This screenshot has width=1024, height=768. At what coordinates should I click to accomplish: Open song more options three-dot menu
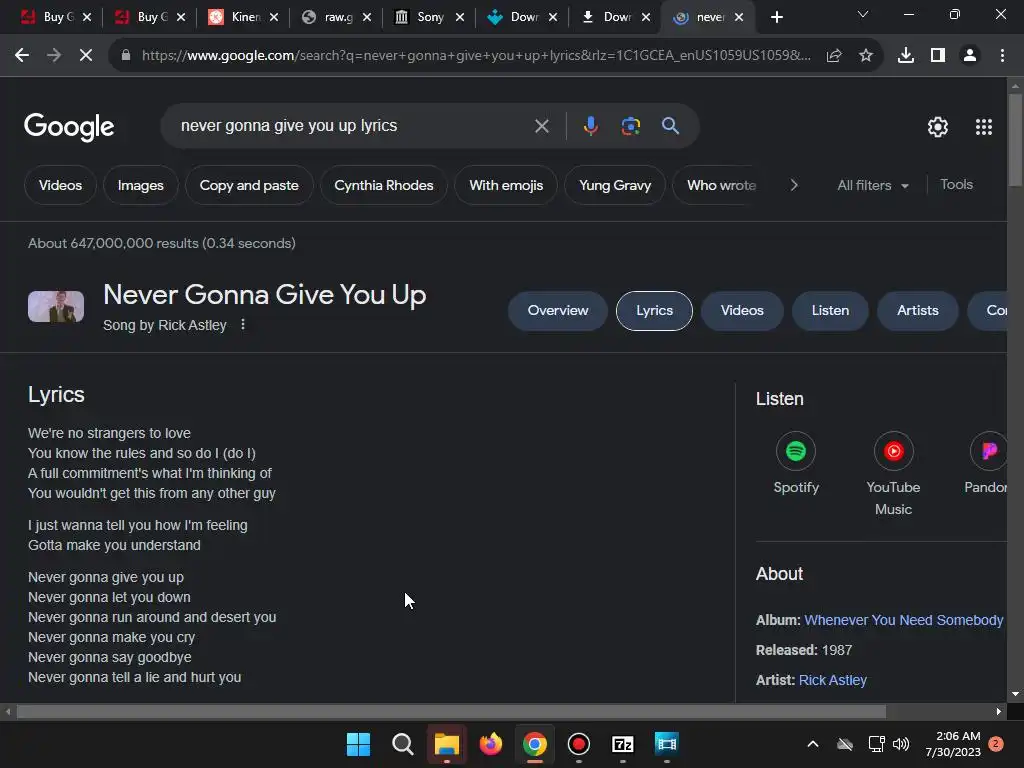coord(243,324)
